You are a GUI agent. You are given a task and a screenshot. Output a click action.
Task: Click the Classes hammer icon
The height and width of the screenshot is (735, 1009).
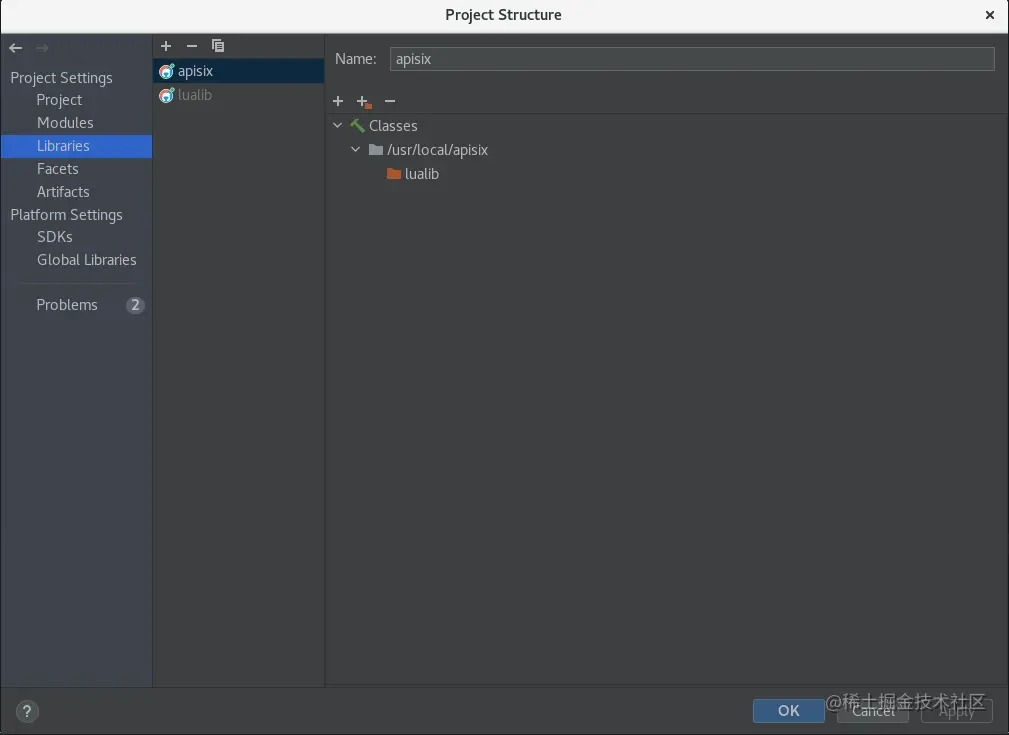pyautogui.click(x=357, y=126)
